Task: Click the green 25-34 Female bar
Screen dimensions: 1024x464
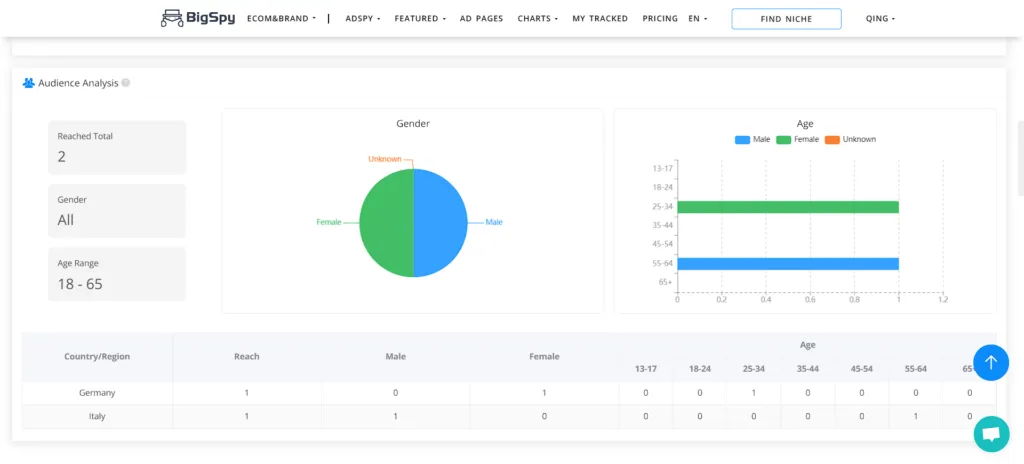Action: (788, 207)
